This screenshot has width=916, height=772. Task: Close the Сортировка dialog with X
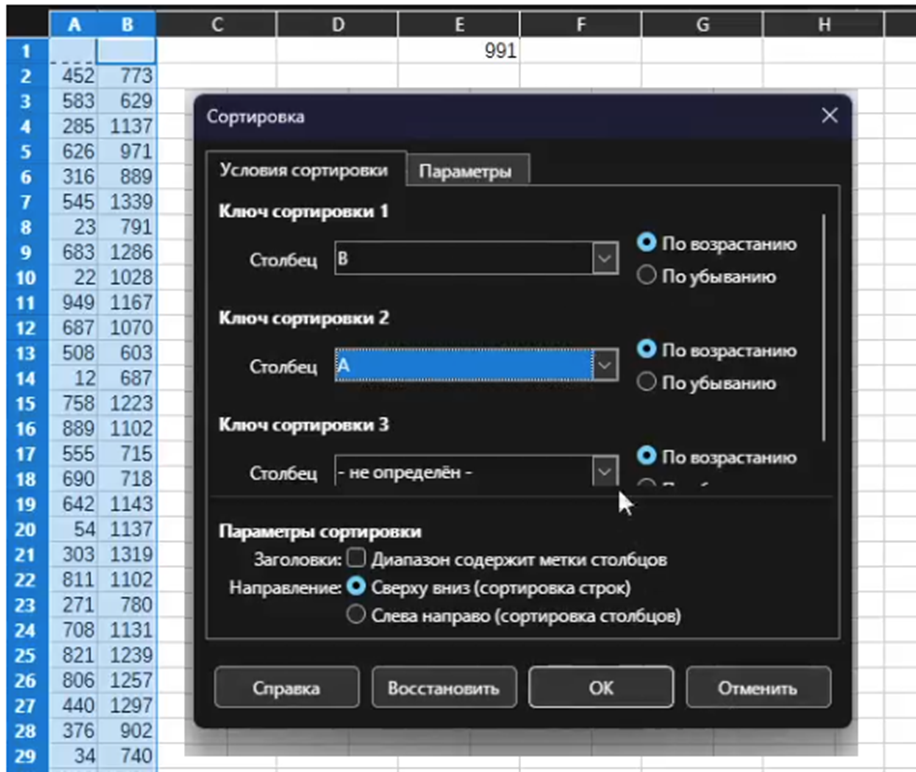828,116
